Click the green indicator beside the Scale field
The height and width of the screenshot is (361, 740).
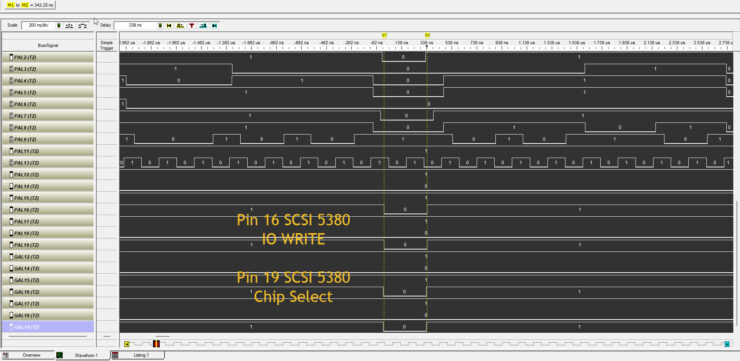(x=59, y=25)
